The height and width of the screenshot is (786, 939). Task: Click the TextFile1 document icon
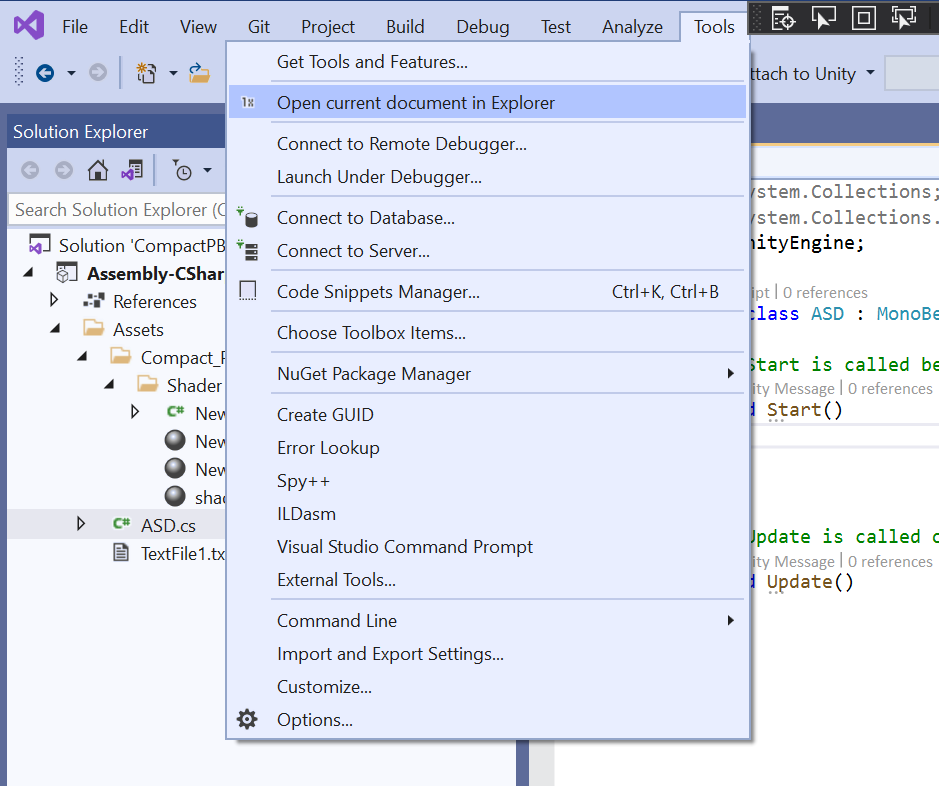click(121, 552)
